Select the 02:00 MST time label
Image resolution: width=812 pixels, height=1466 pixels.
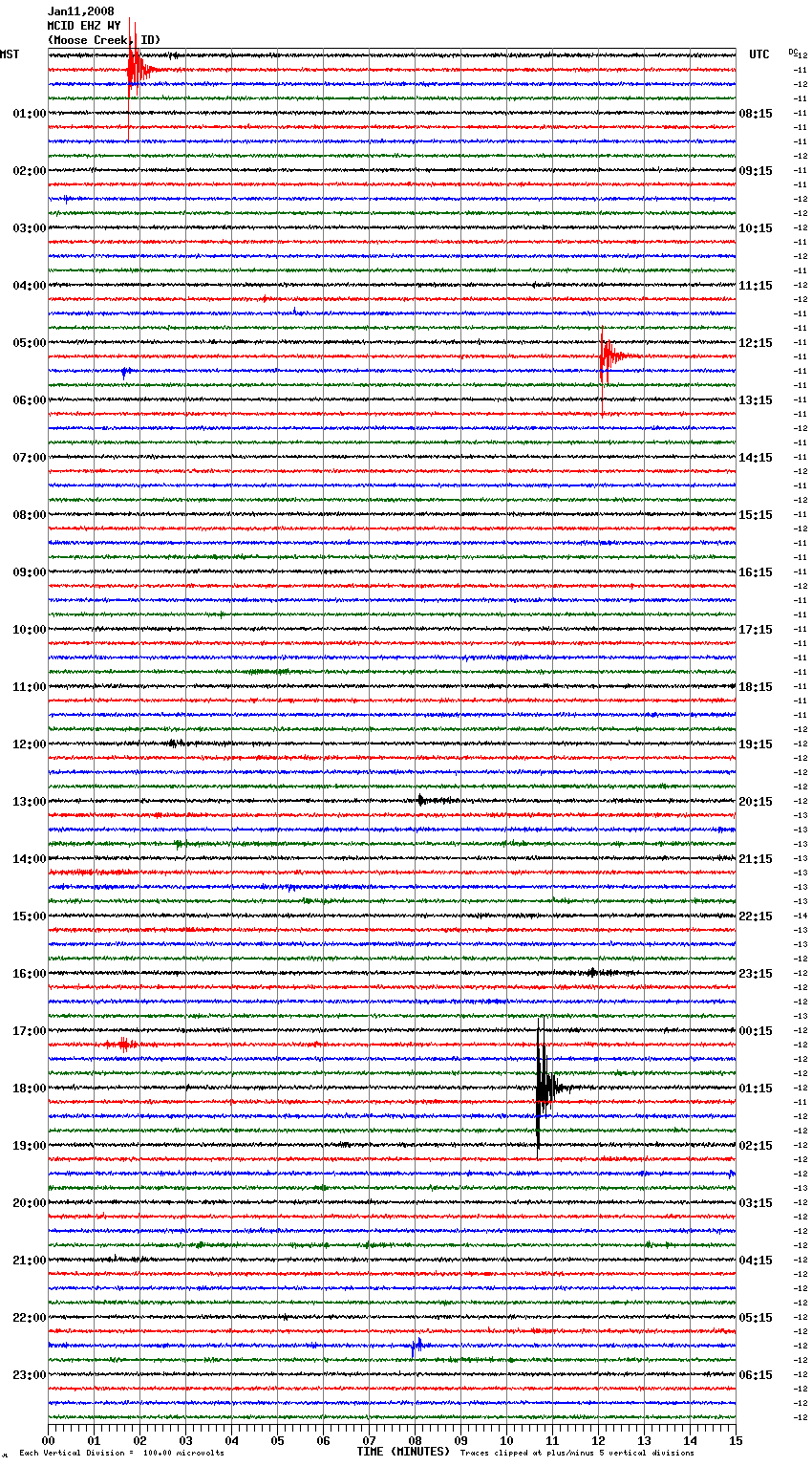29,171
